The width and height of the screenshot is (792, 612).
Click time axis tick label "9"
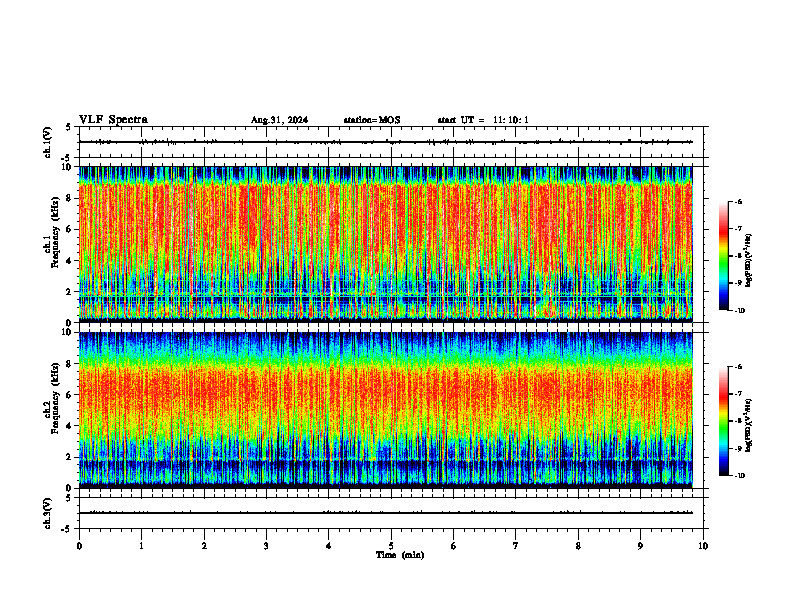[640, 546]
